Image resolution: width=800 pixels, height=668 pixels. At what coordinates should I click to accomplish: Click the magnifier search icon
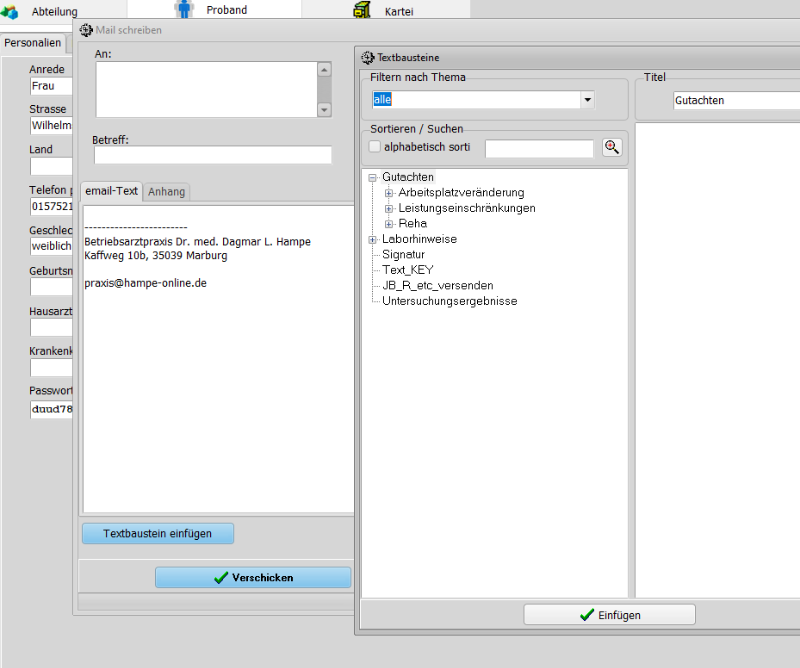coord(612,148)
